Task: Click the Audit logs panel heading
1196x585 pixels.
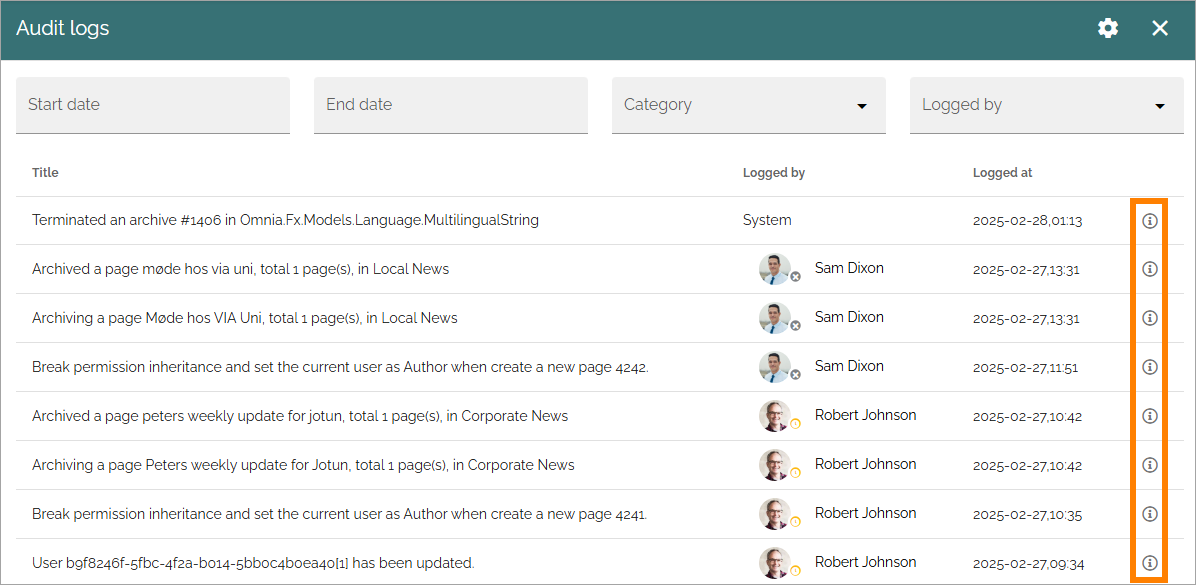Action: click(x=63, y=29)
